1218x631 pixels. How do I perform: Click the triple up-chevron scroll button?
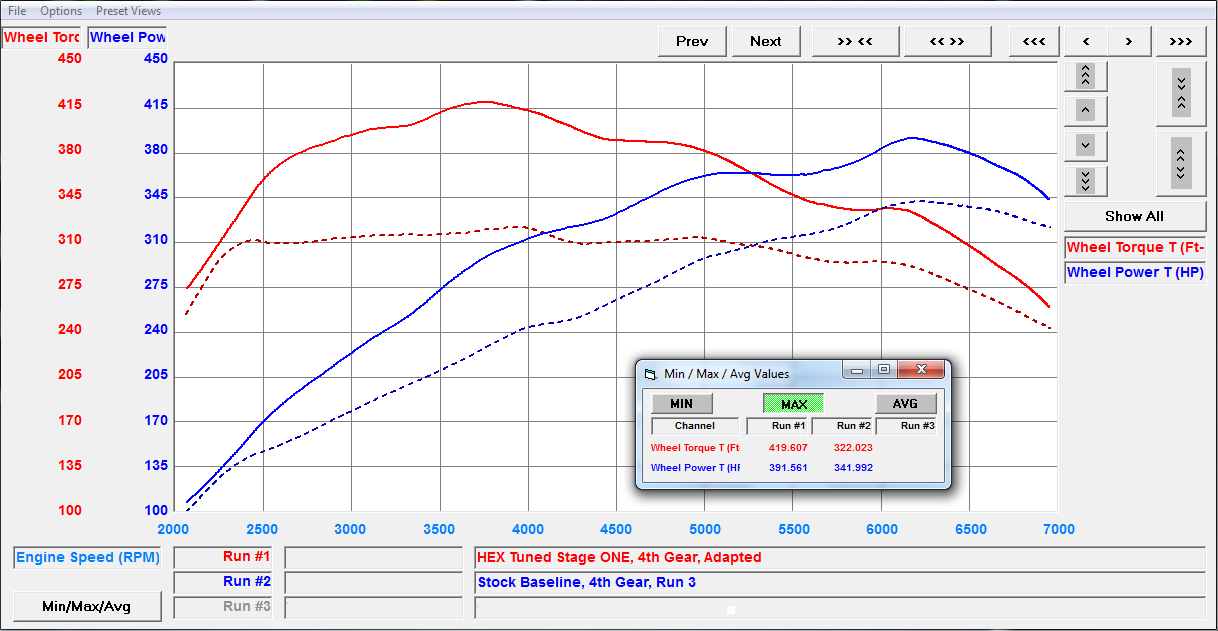[1086, 75]
